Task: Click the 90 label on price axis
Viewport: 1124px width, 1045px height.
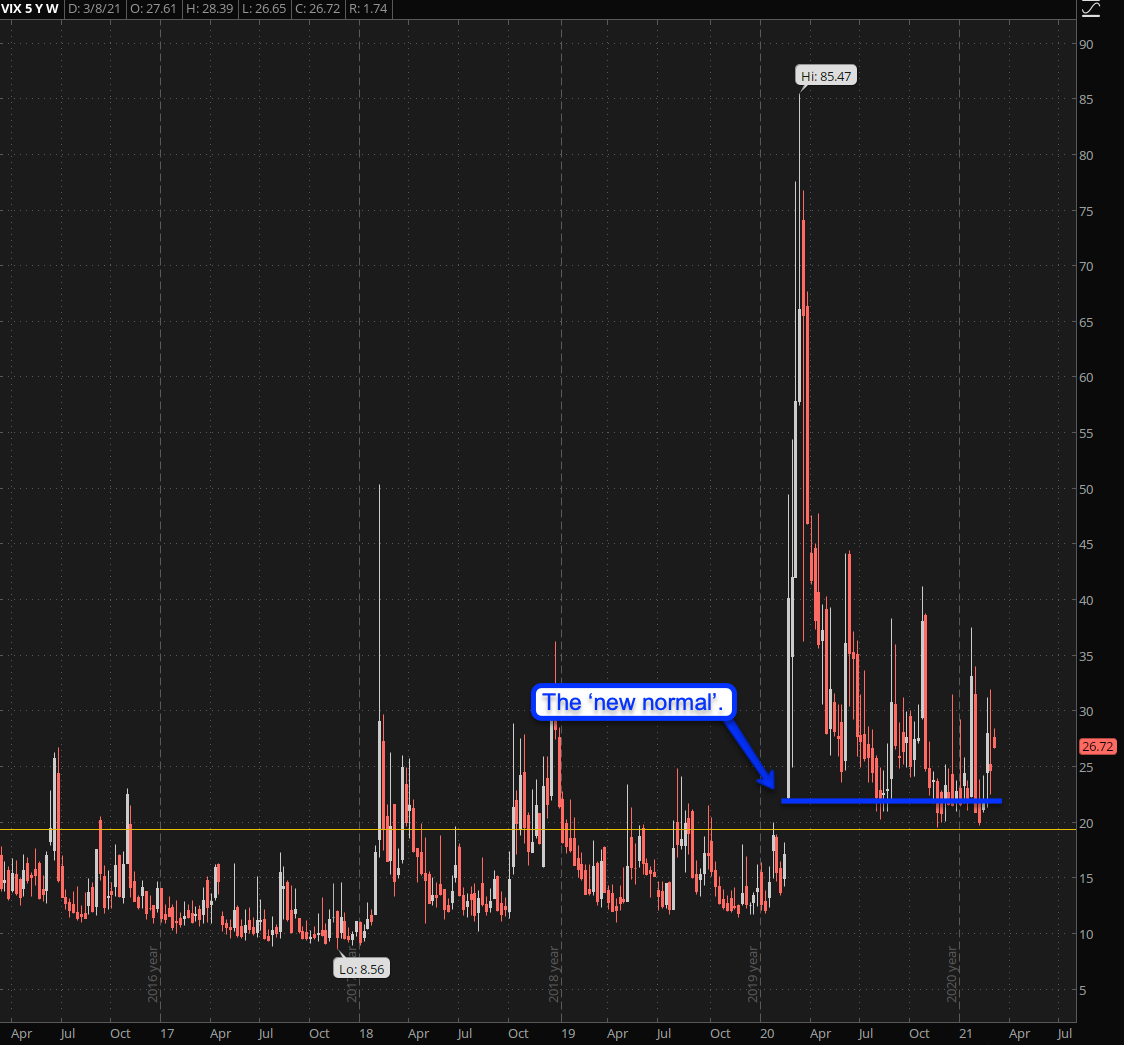Action: 1087,44
